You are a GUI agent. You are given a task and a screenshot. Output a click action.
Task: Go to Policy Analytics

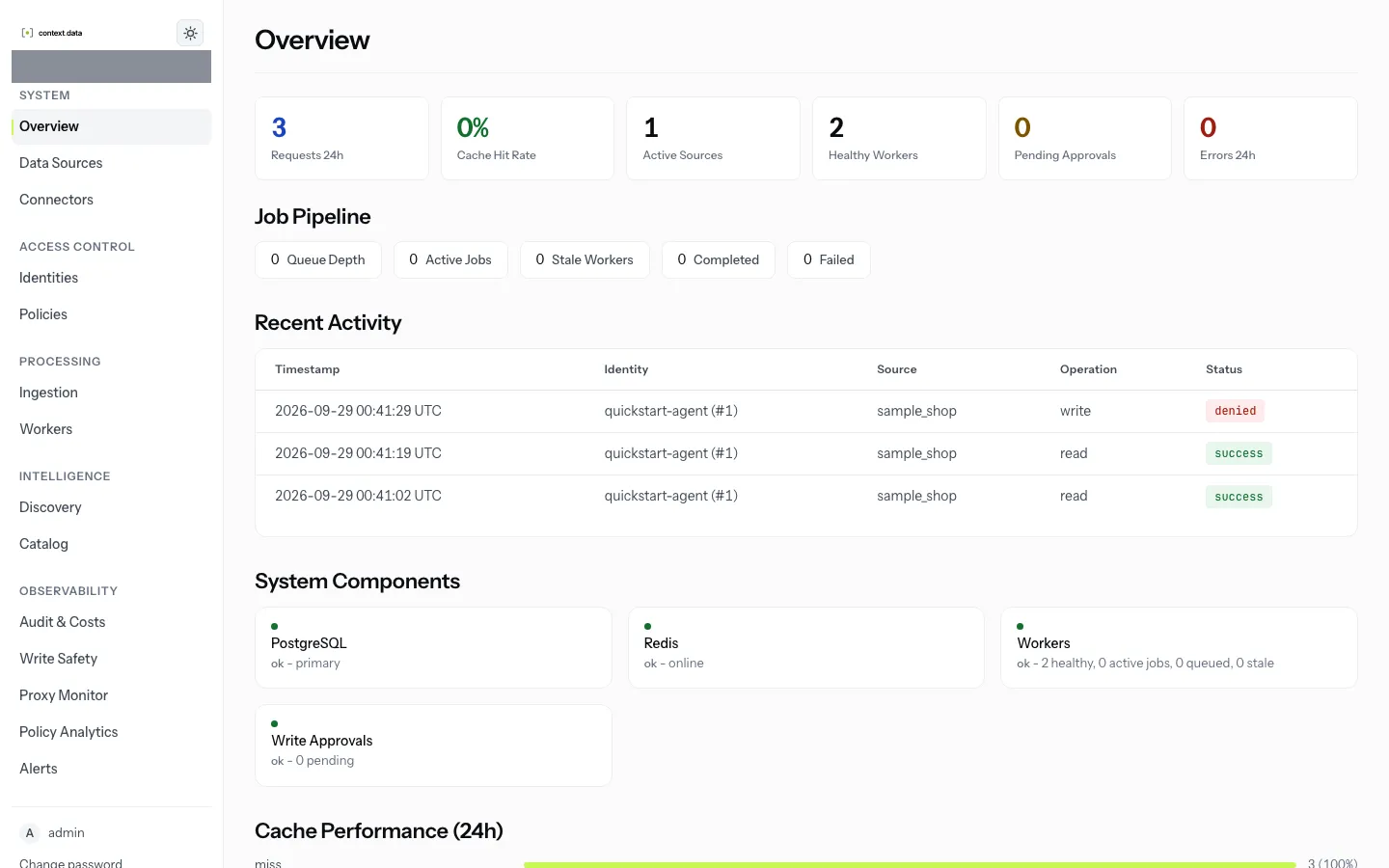click(x=112, y=732)
